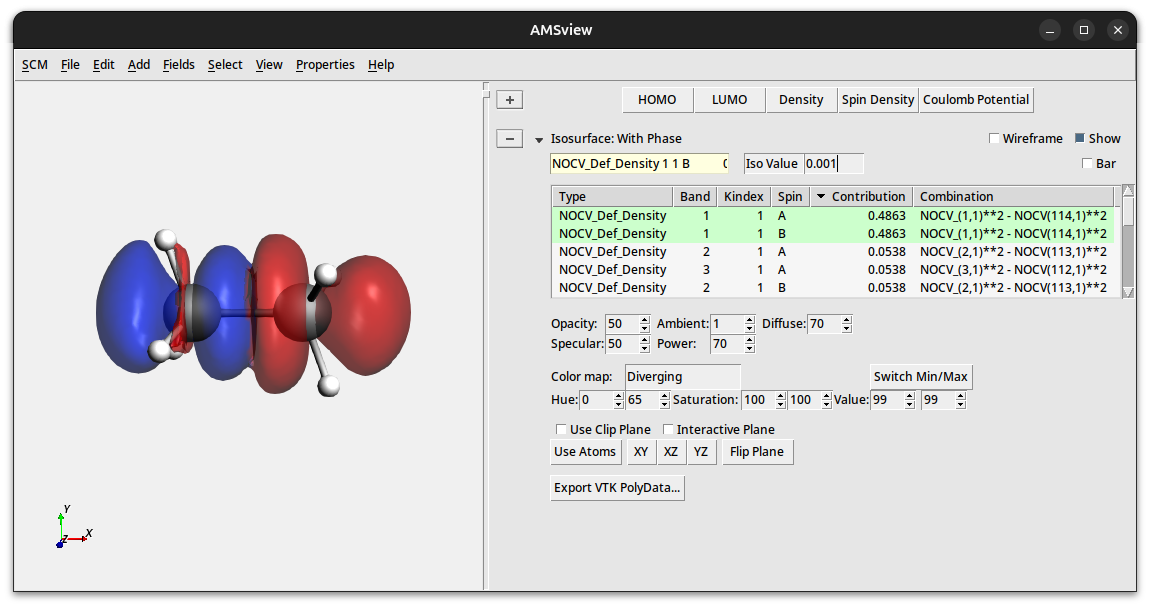Check the Use Clip Plane option
Image resolution: width=1150 pixels, height=608 pixels.
point(561,430)
